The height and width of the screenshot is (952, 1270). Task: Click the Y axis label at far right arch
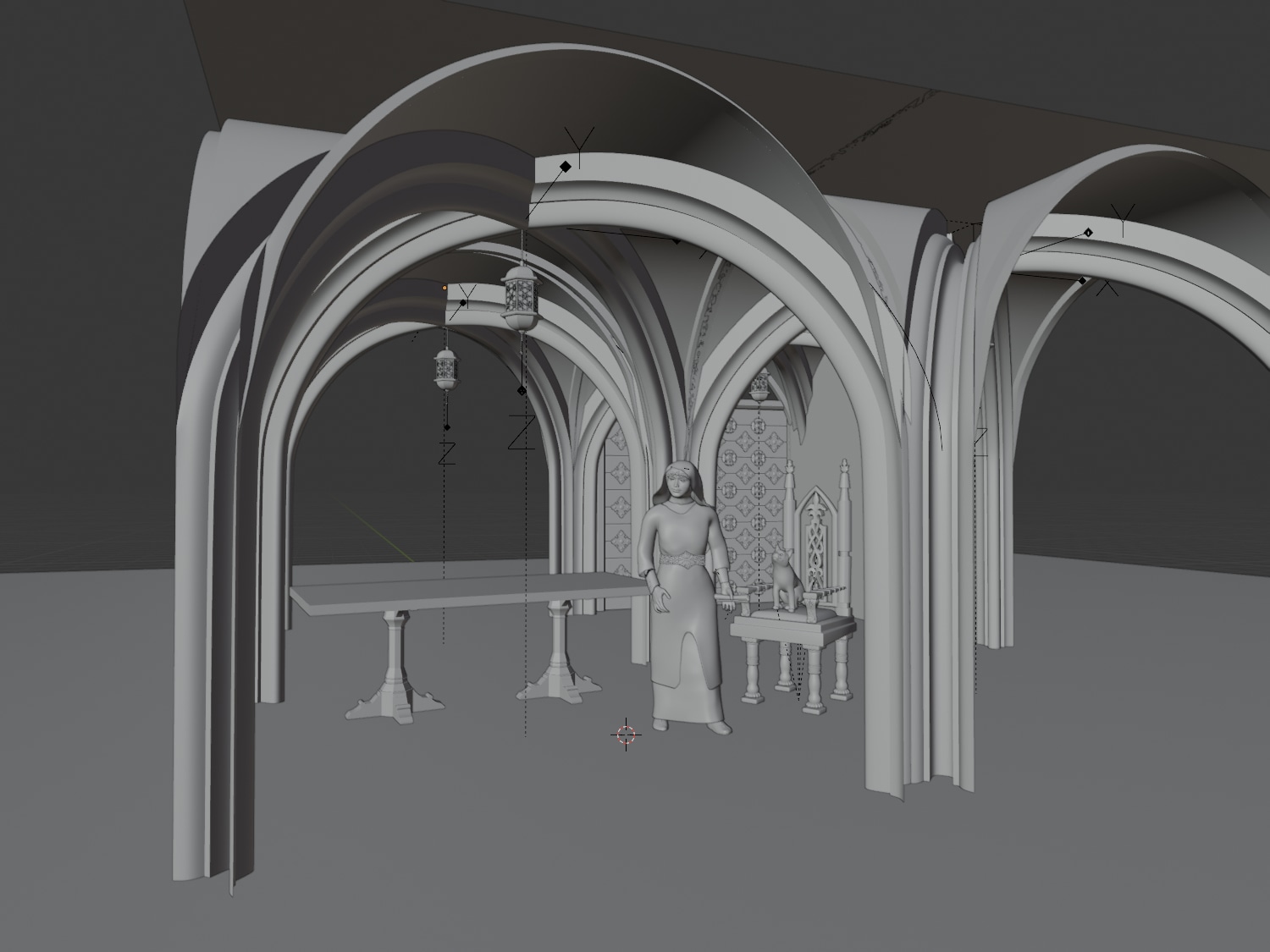[x=1123, y=220]
